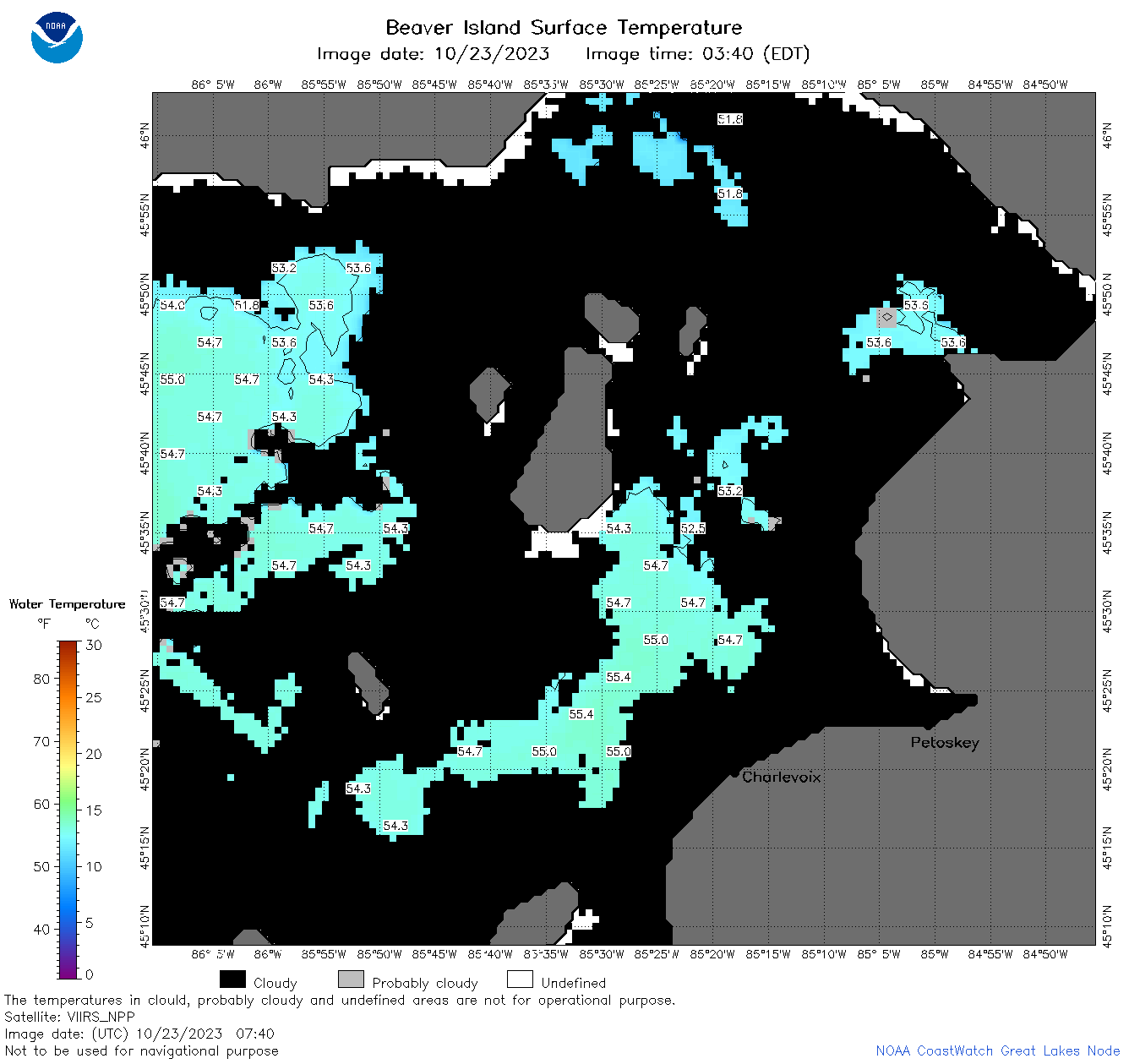Image resolution: width=1129 pixels, height=1064 pixels.
Task: Click the 80 °F tick on the color scale
Action: pyautogui.click(x=41, y=679)
